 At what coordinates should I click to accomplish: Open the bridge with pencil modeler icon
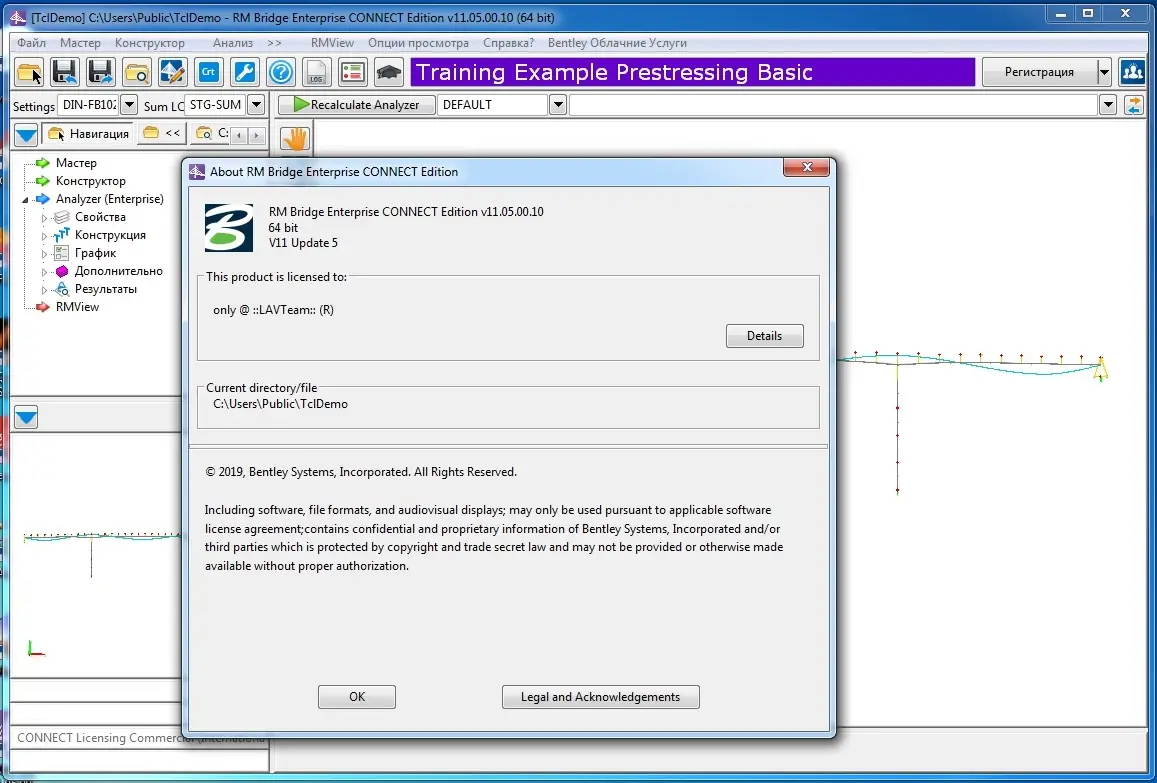point(173,72)
